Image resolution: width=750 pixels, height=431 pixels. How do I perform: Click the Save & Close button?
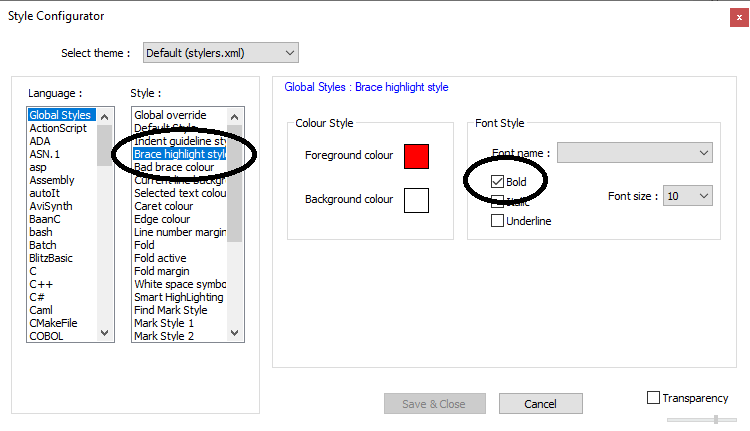click(435, 404)
